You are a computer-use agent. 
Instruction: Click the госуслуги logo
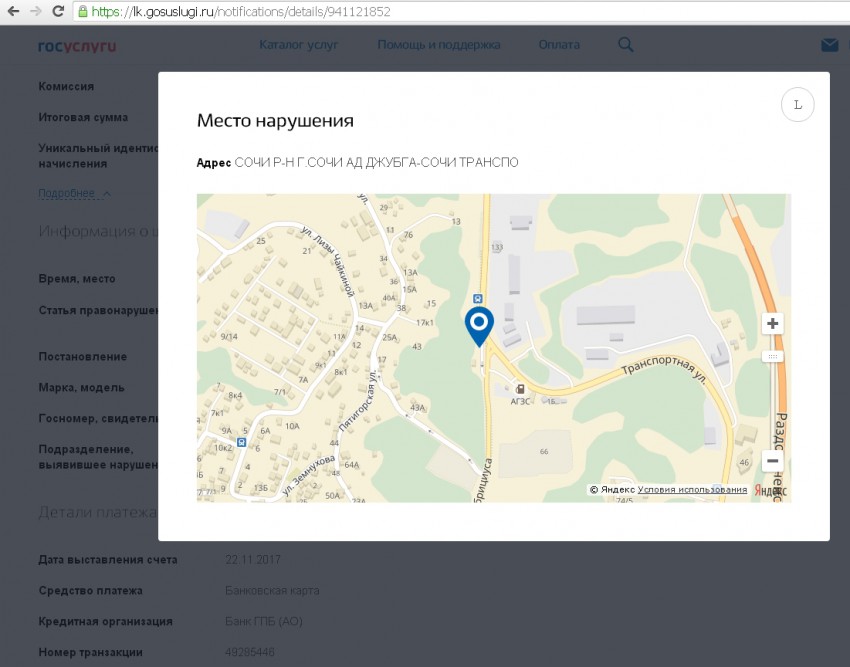pos(77,46)
